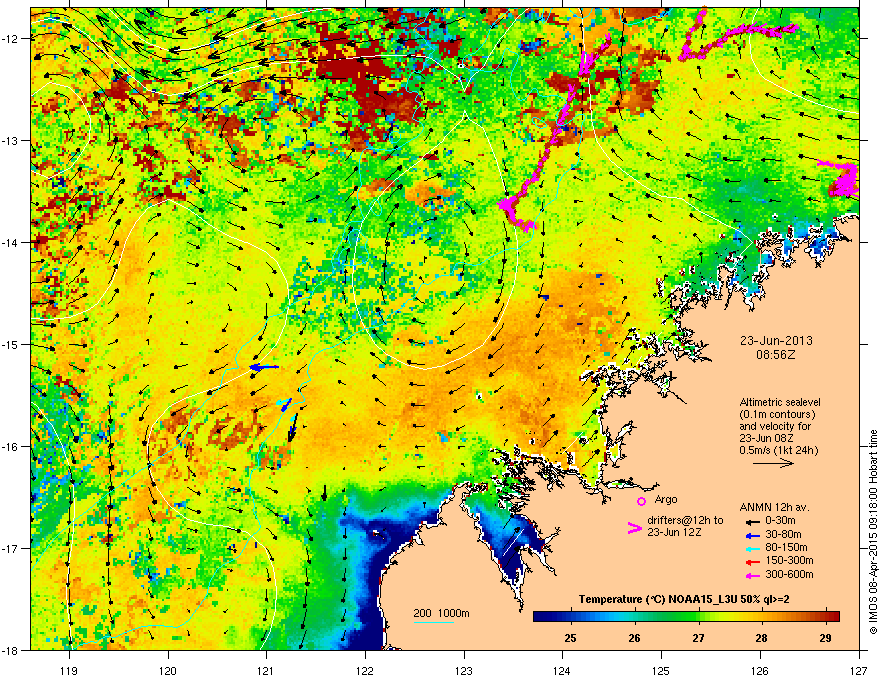Image resolution: width=880 pixels, height=680 pixels.
Task: Click the '(0.1m contours)' caption line
Action: click(777, 414)
